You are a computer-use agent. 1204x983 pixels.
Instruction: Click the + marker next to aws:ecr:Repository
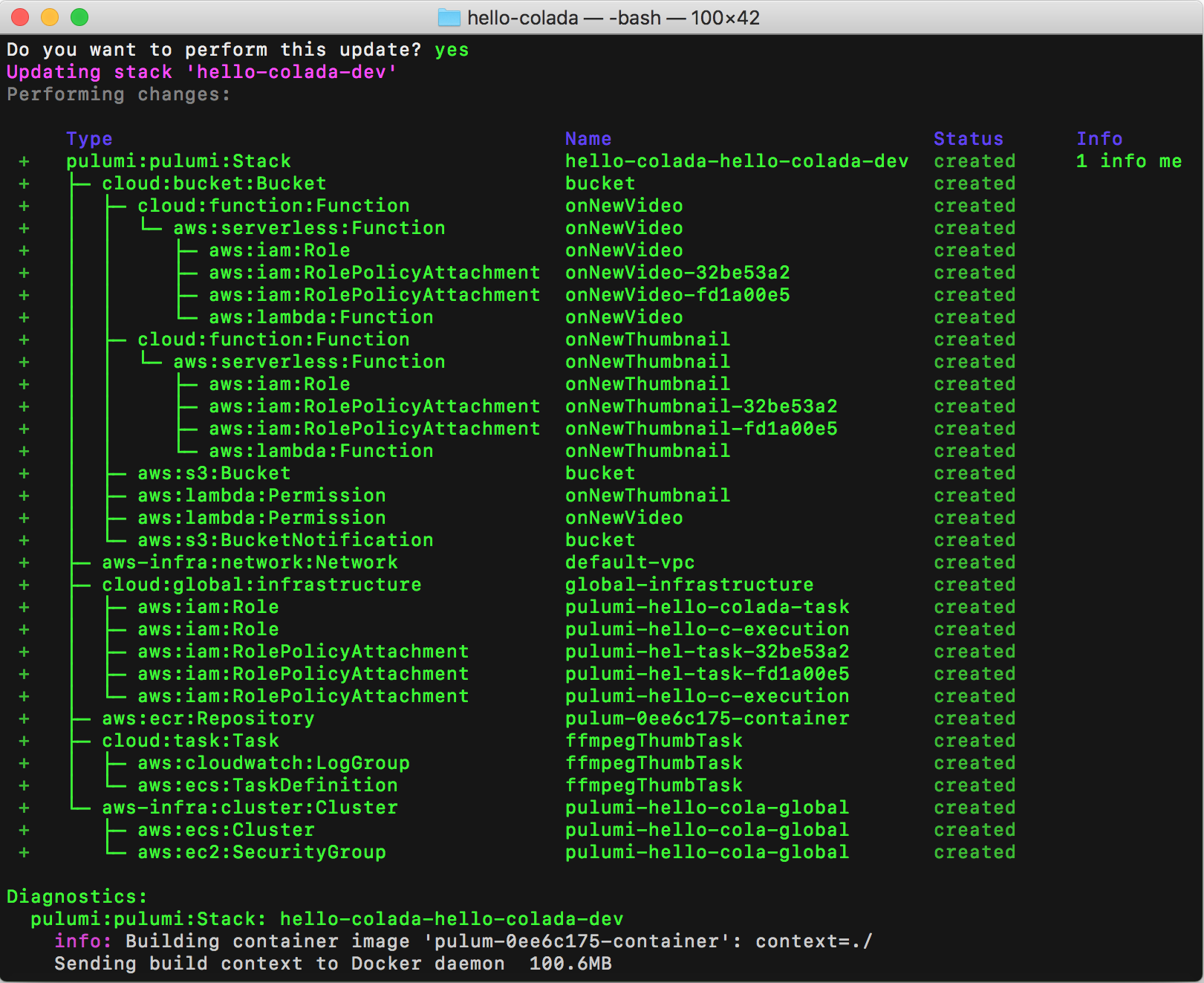tap(24, 718)
